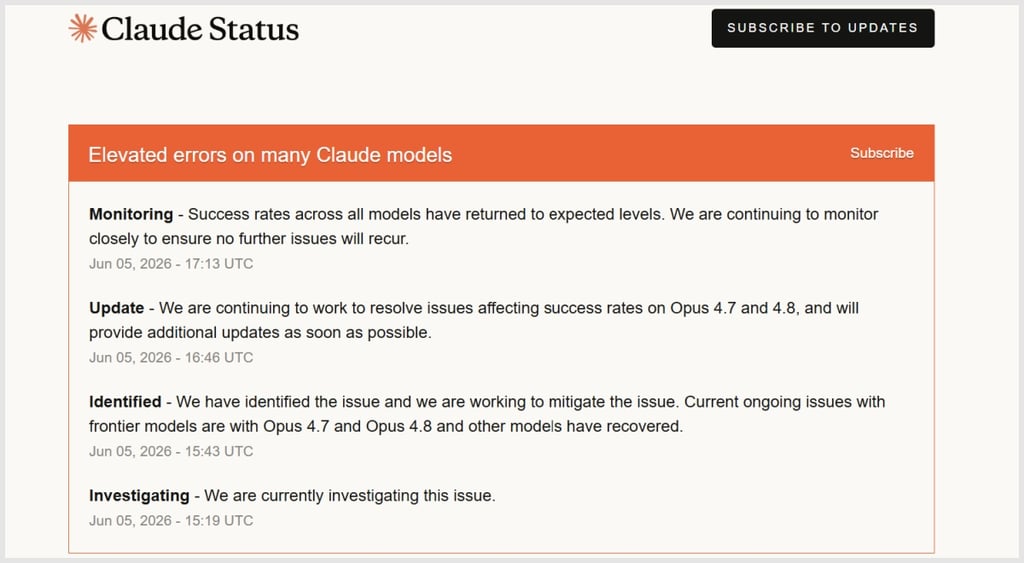Viewport: 1024px width, 563px height.
Task: Click the 15:19 UTC timestamp
Action: tap(171, 521)
